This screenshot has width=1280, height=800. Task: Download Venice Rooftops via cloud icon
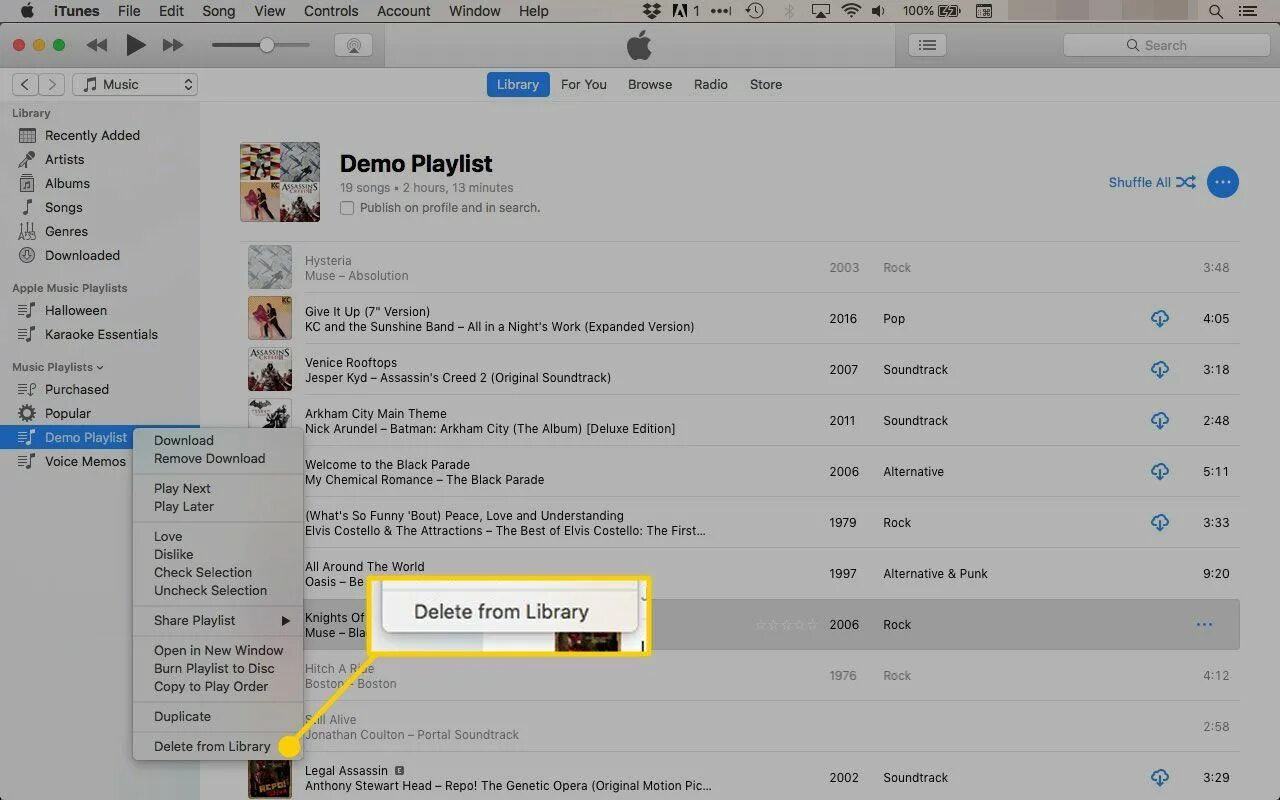click(1160, 370)
